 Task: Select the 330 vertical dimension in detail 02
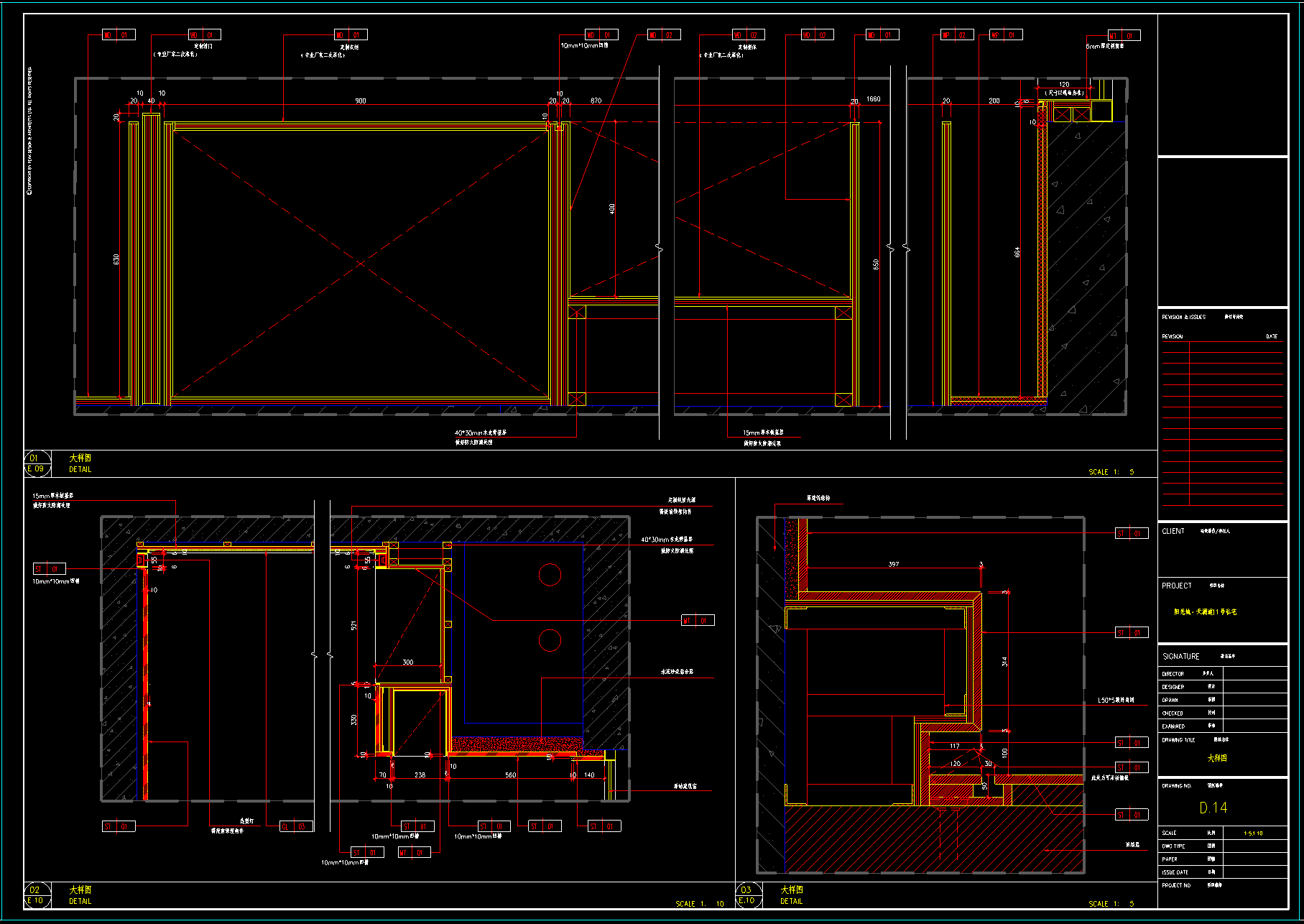353,719
